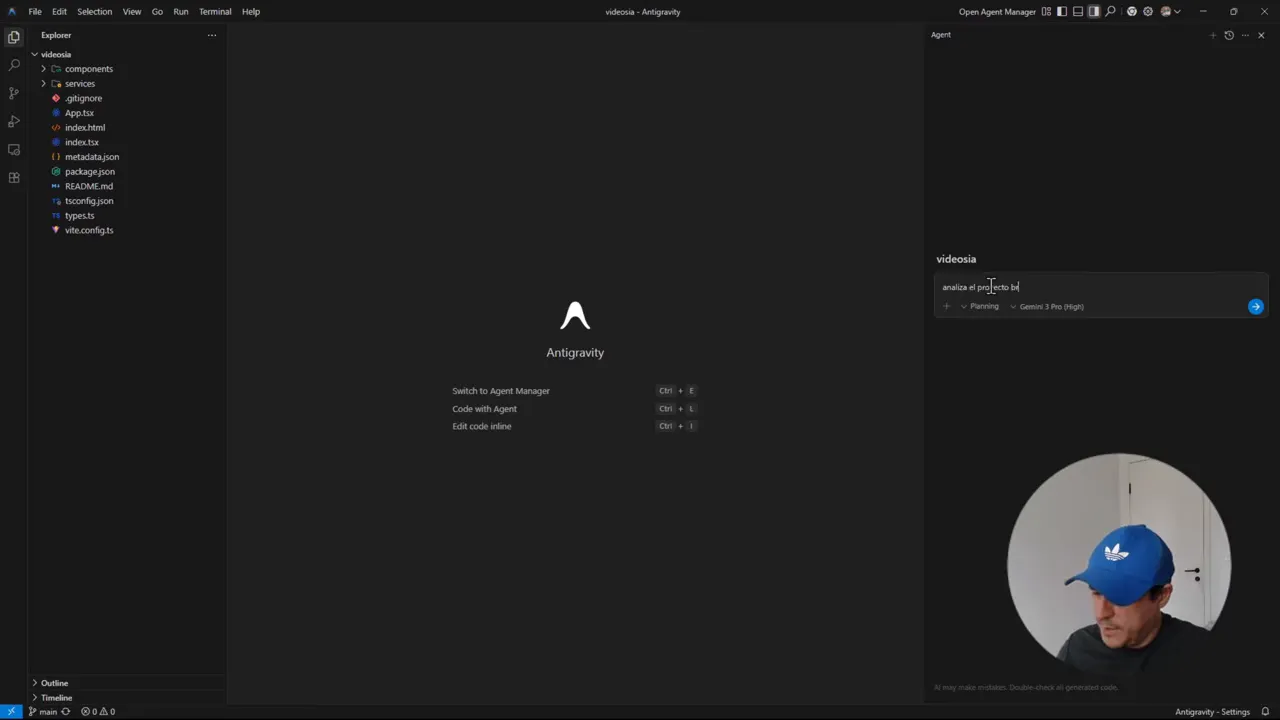Open agent conversation history
This screenshot has width=1280, height=720.
tap(1229, 35)
